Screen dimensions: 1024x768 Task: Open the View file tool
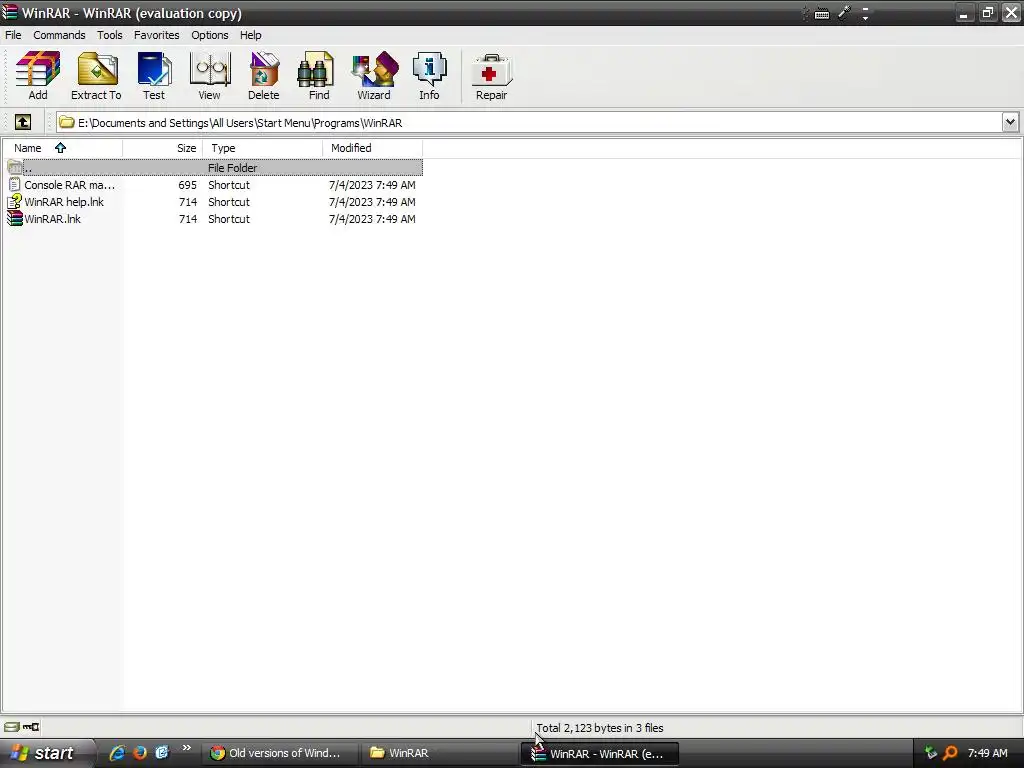coord(209,75)
